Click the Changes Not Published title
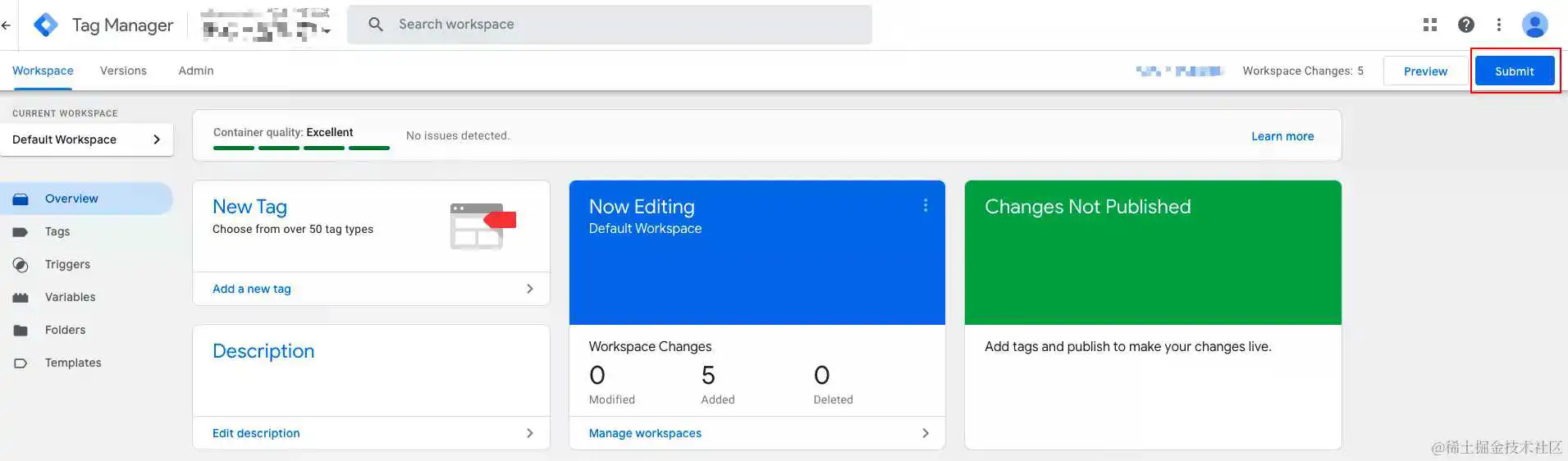The image size is (1568, 461). (1087, 207)
